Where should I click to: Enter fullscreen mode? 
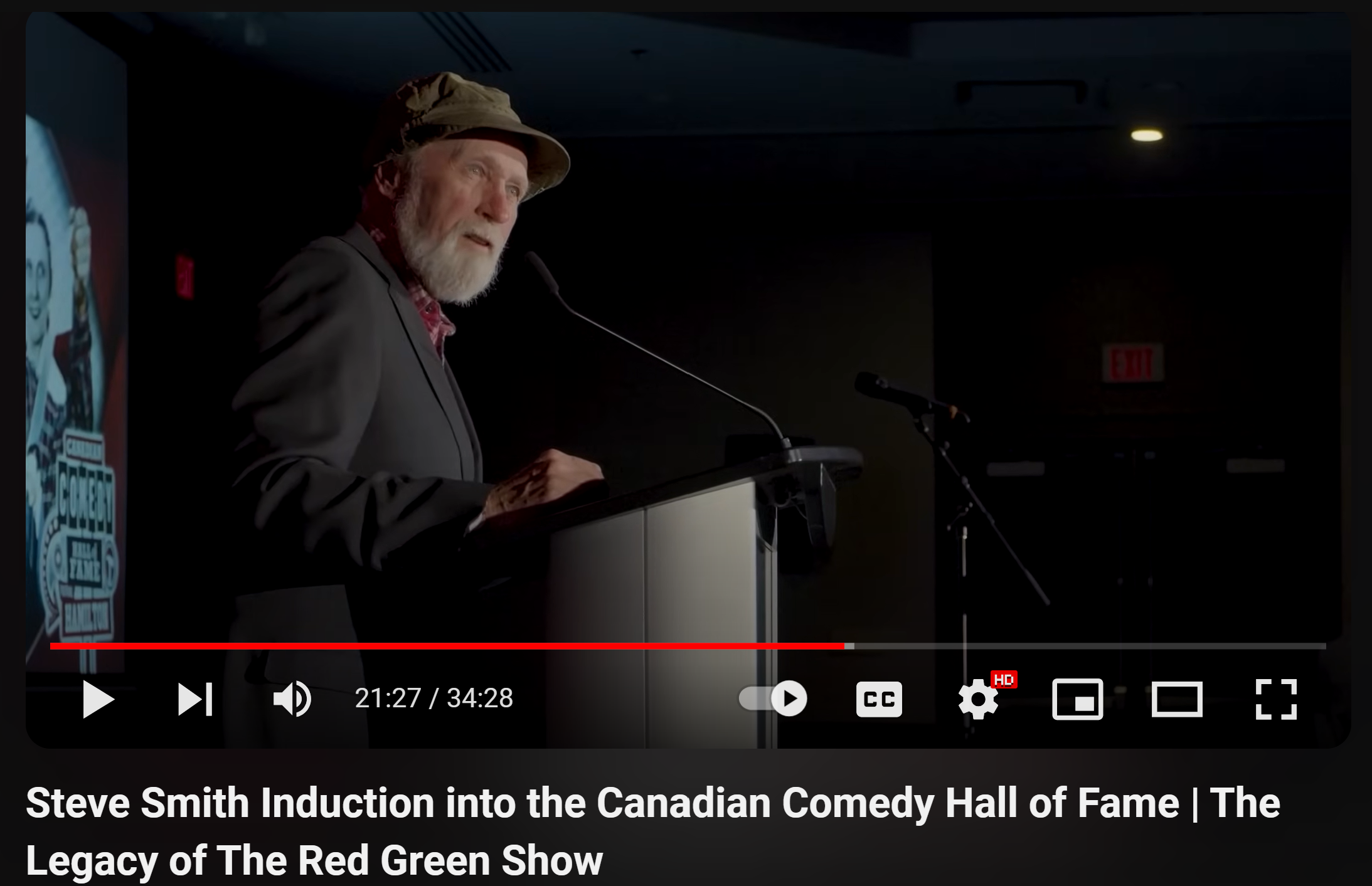tap(1276, 699)
